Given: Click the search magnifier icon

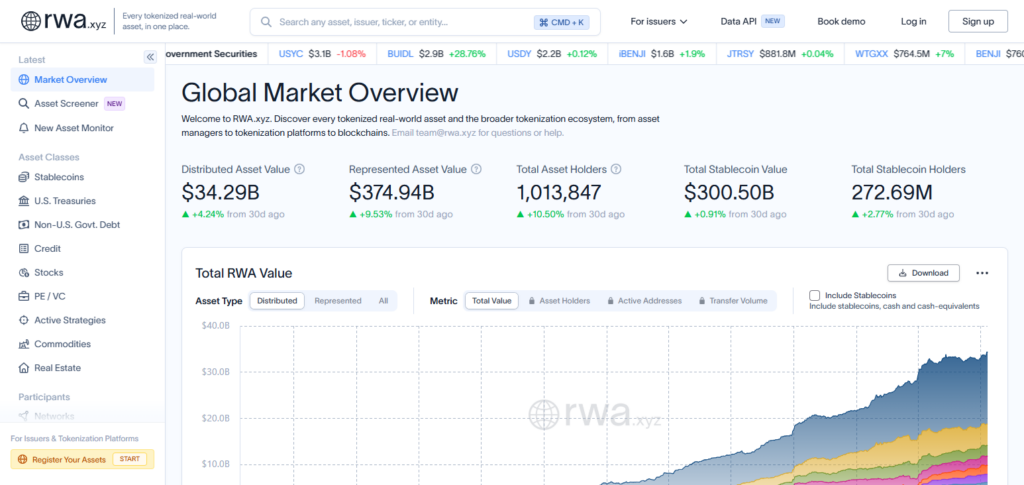Looking at the screenshot, I should (266, 22).
